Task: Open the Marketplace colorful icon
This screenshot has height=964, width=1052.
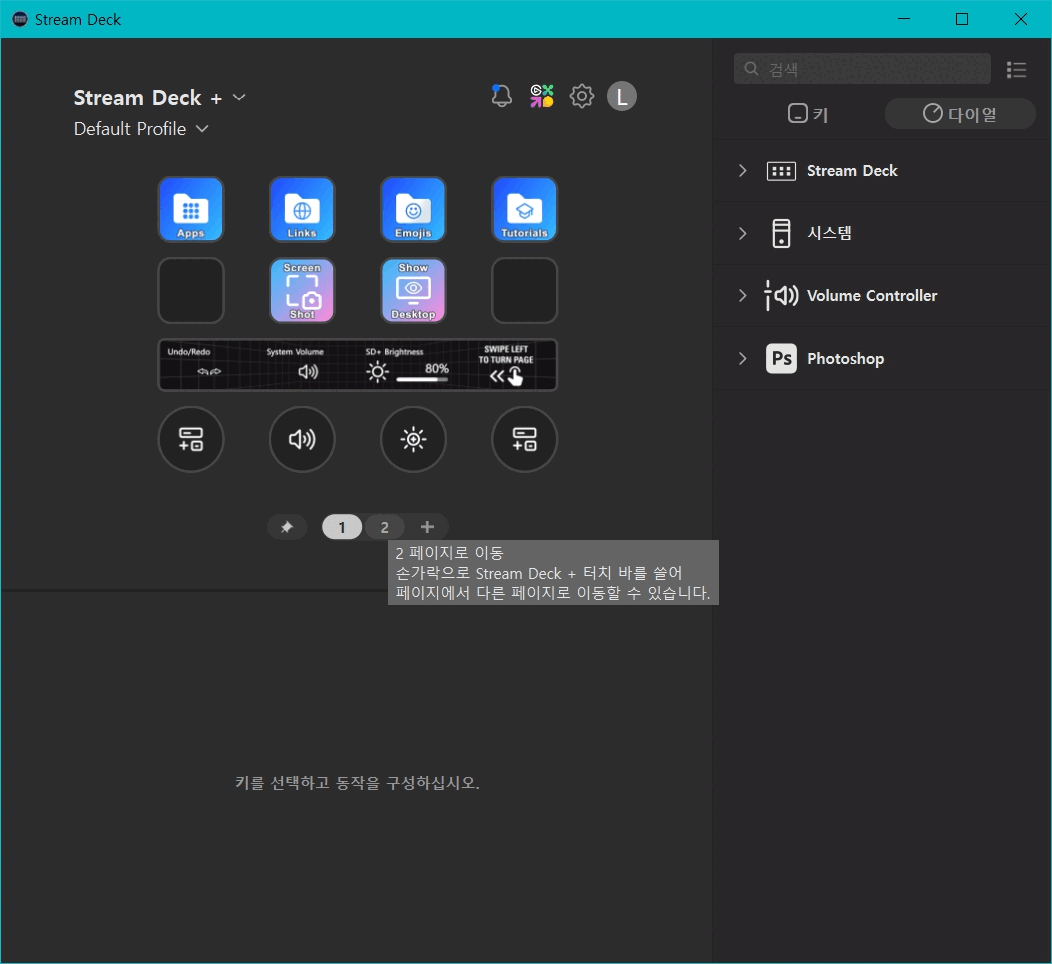Action: click(x=542, y=96)
